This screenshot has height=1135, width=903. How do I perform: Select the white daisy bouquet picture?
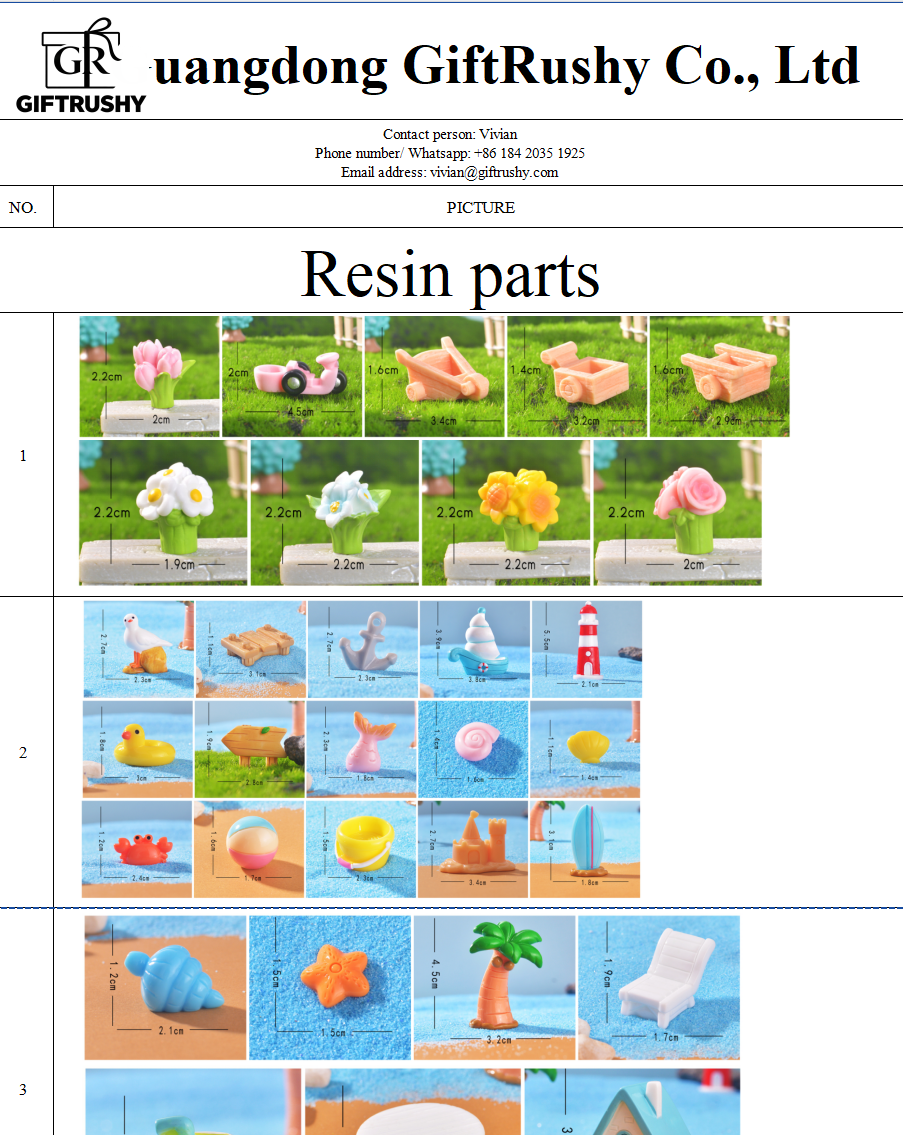pos(164,512)
